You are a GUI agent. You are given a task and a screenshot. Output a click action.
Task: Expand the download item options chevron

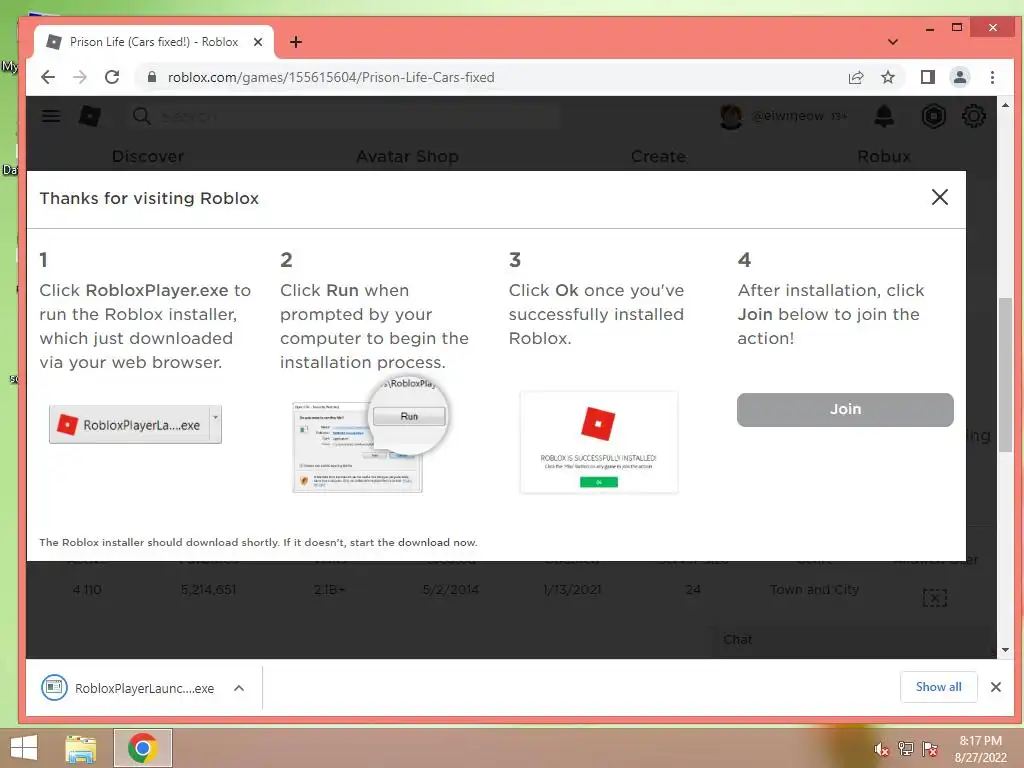pyautogui.click(x=239, y=688)
